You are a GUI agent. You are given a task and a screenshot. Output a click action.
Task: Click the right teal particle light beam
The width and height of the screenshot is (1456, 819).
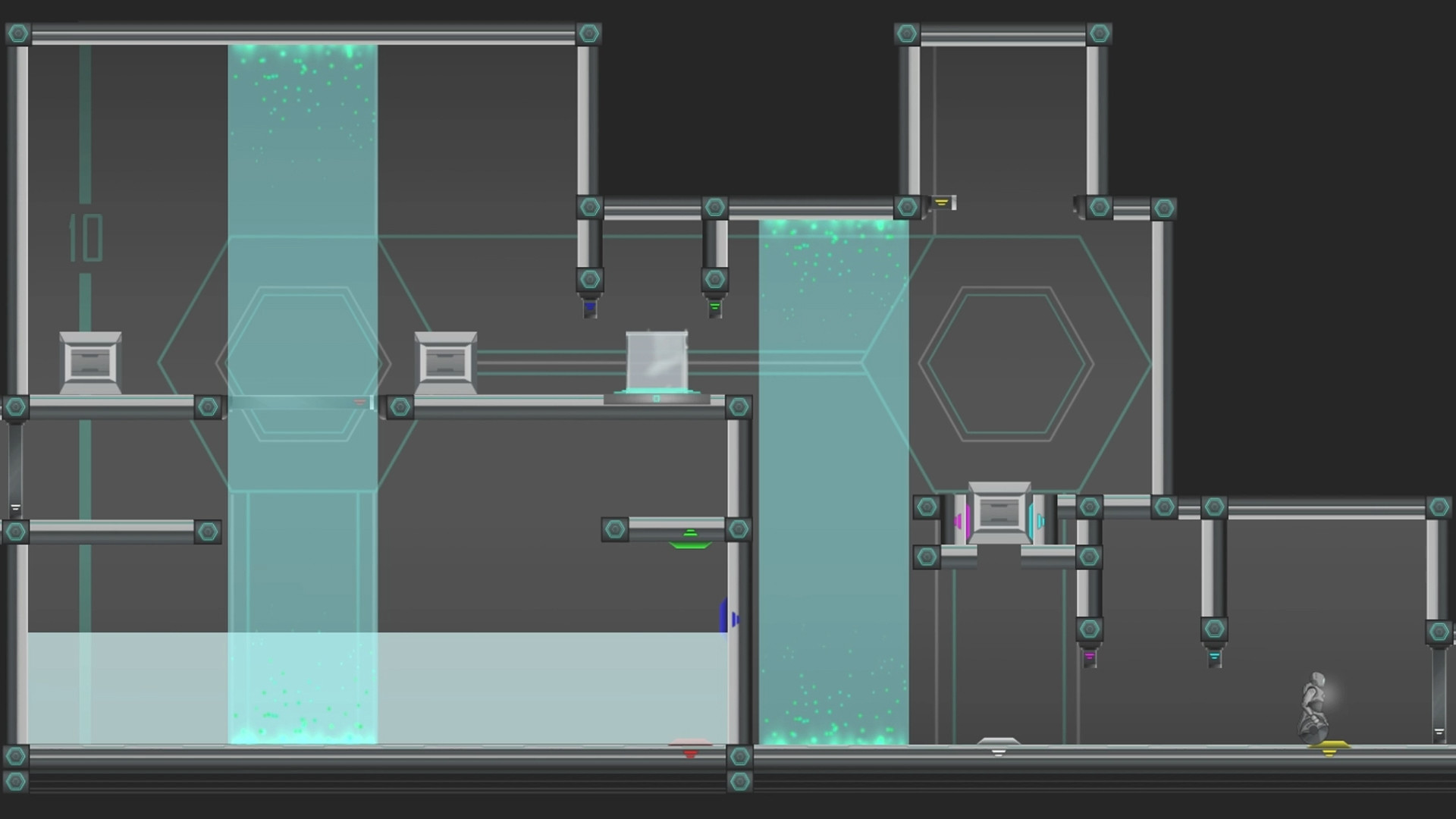coord(833,482)
